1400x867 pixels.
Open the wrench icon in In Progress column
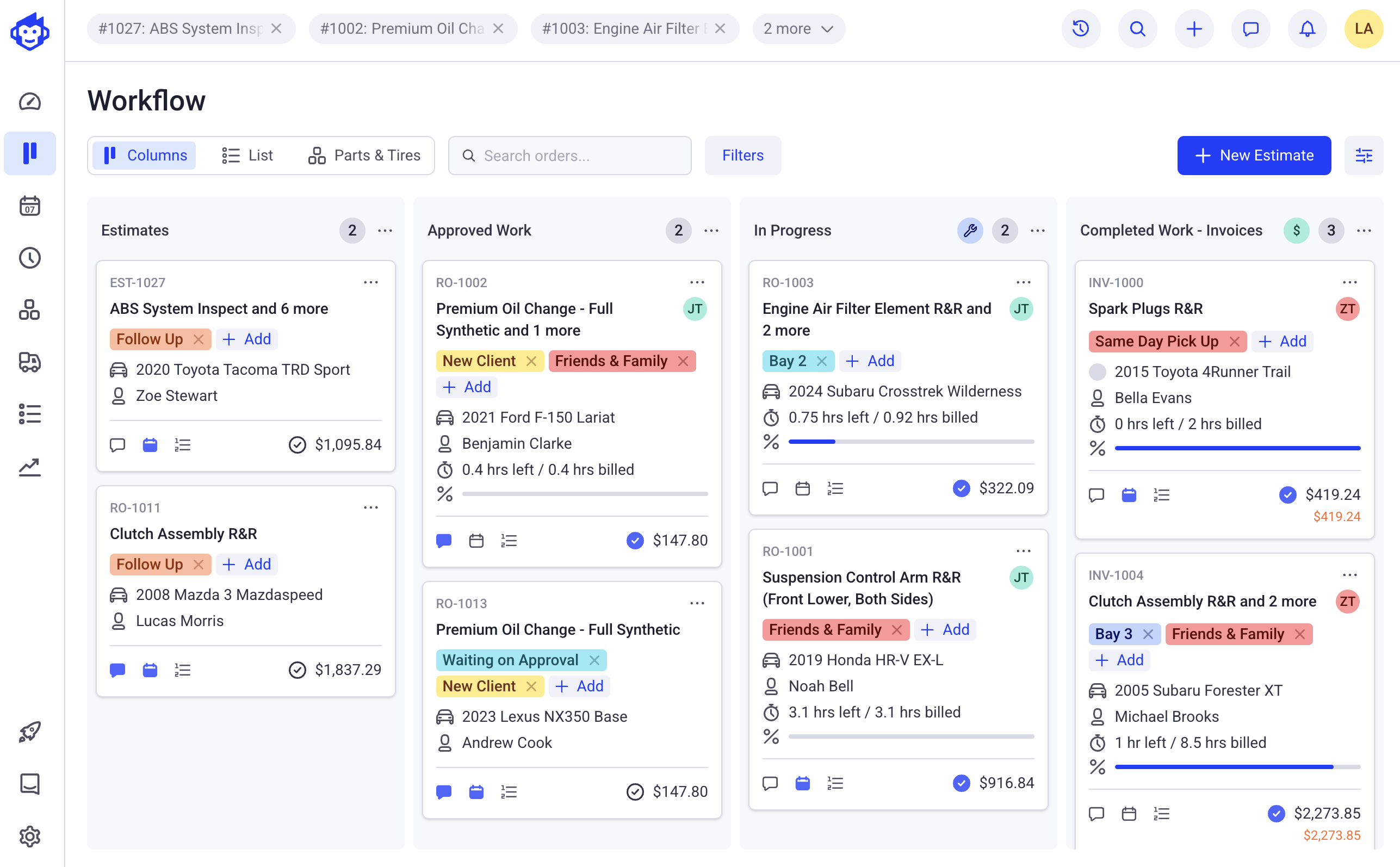point(970,231)
